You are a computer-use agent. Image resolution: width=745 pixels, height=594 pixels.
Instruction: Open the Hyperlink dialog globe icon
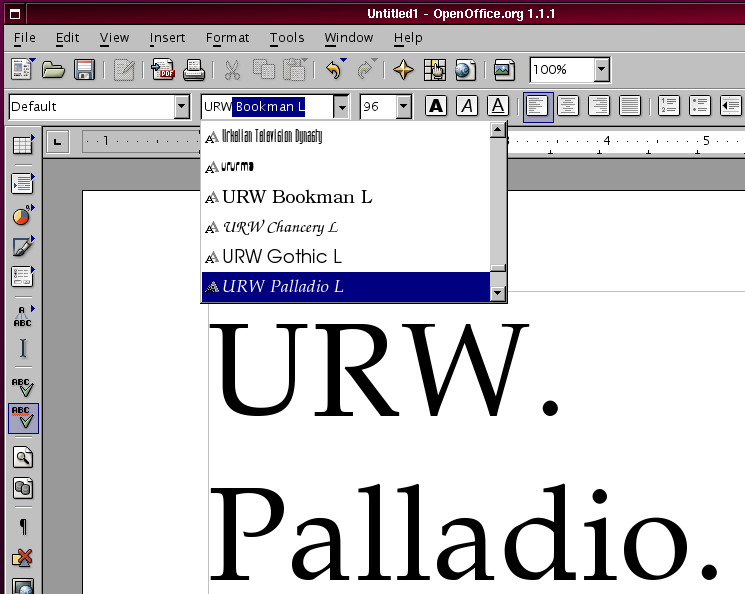466,69
